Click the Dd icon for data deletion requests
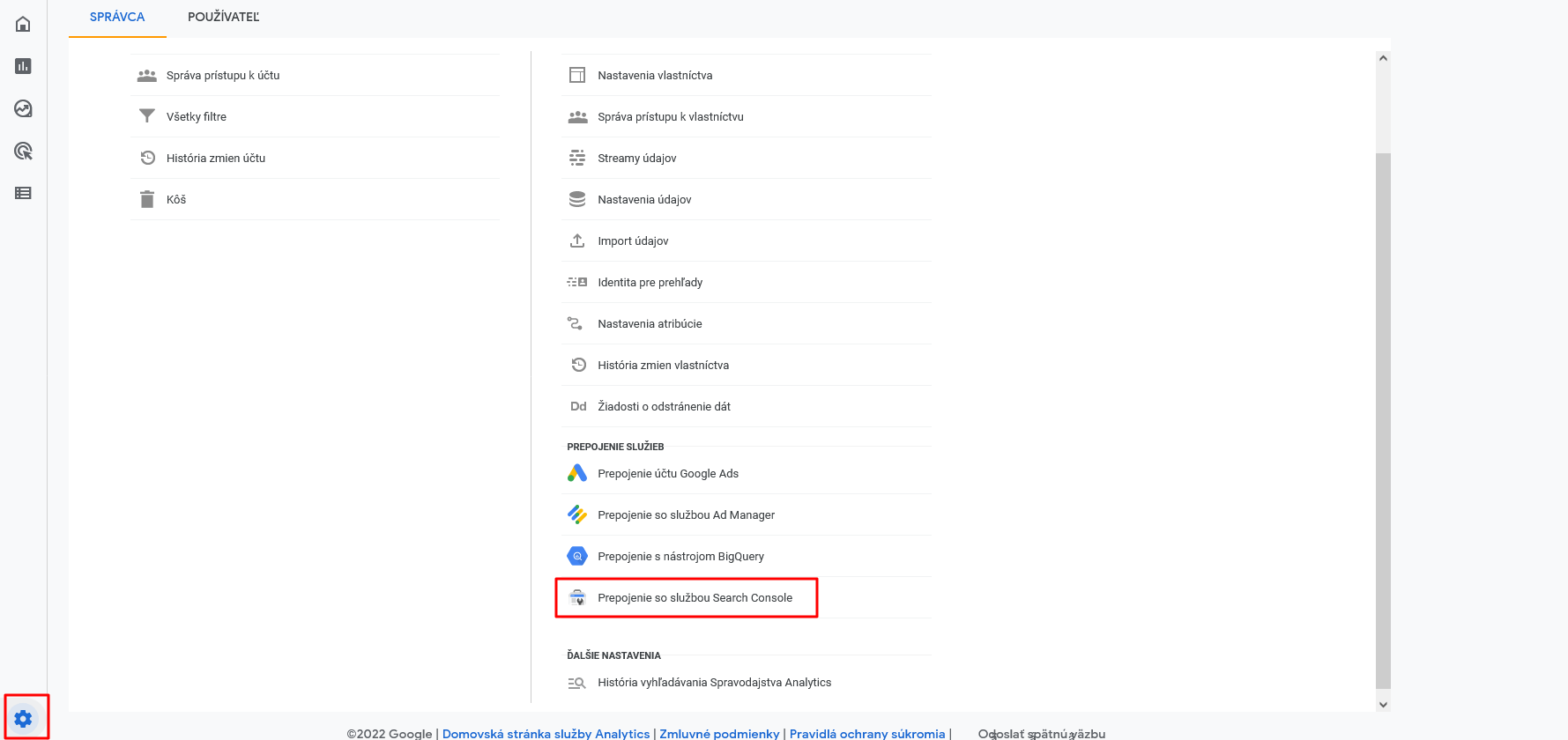Image resolution: width=1568 pixels, height=740 pixels. click(x=578, y=406)
